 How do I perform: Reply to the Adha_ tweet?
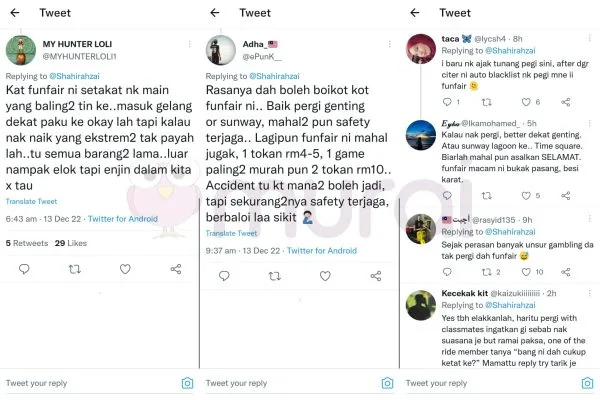click(x=224, y=276)
